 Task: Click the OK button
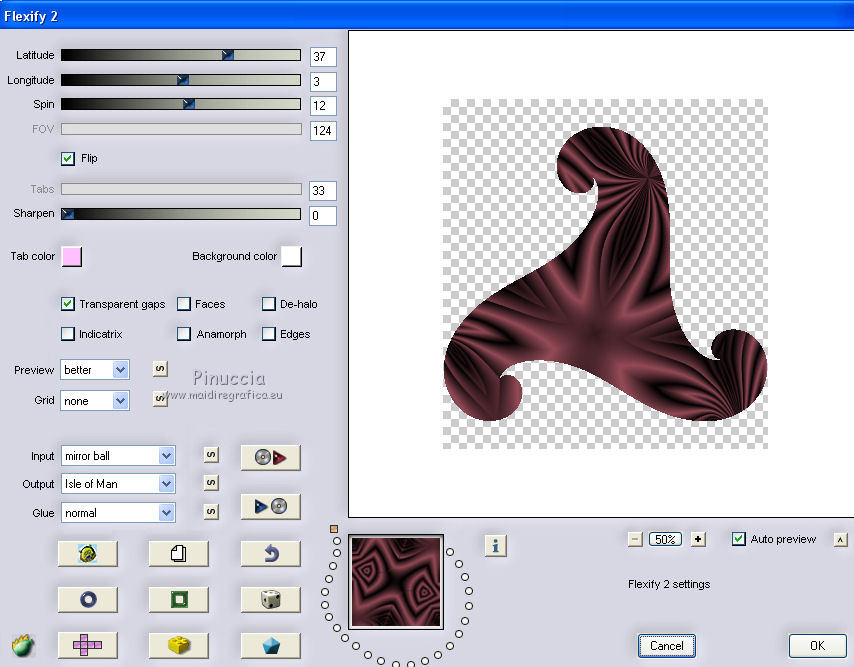click(x=817, y=646)
